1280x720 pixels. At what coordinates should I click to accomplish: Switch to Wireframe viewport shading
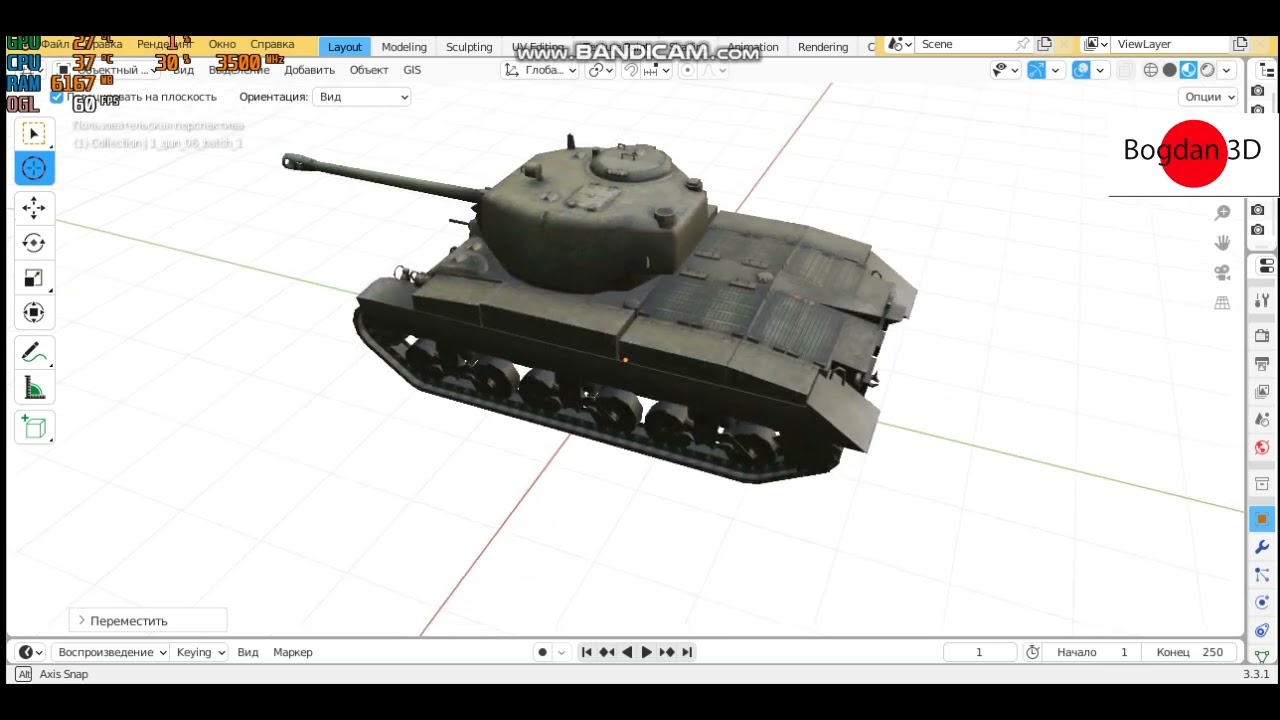tap(1150, 70)
